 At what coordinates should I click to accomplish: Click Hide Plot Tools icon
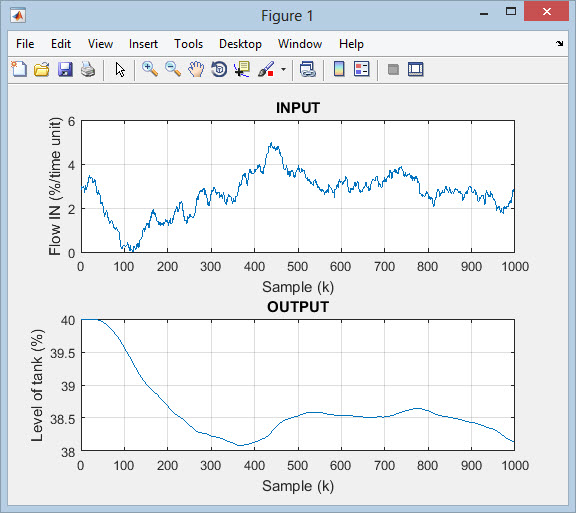click(393, 69)
